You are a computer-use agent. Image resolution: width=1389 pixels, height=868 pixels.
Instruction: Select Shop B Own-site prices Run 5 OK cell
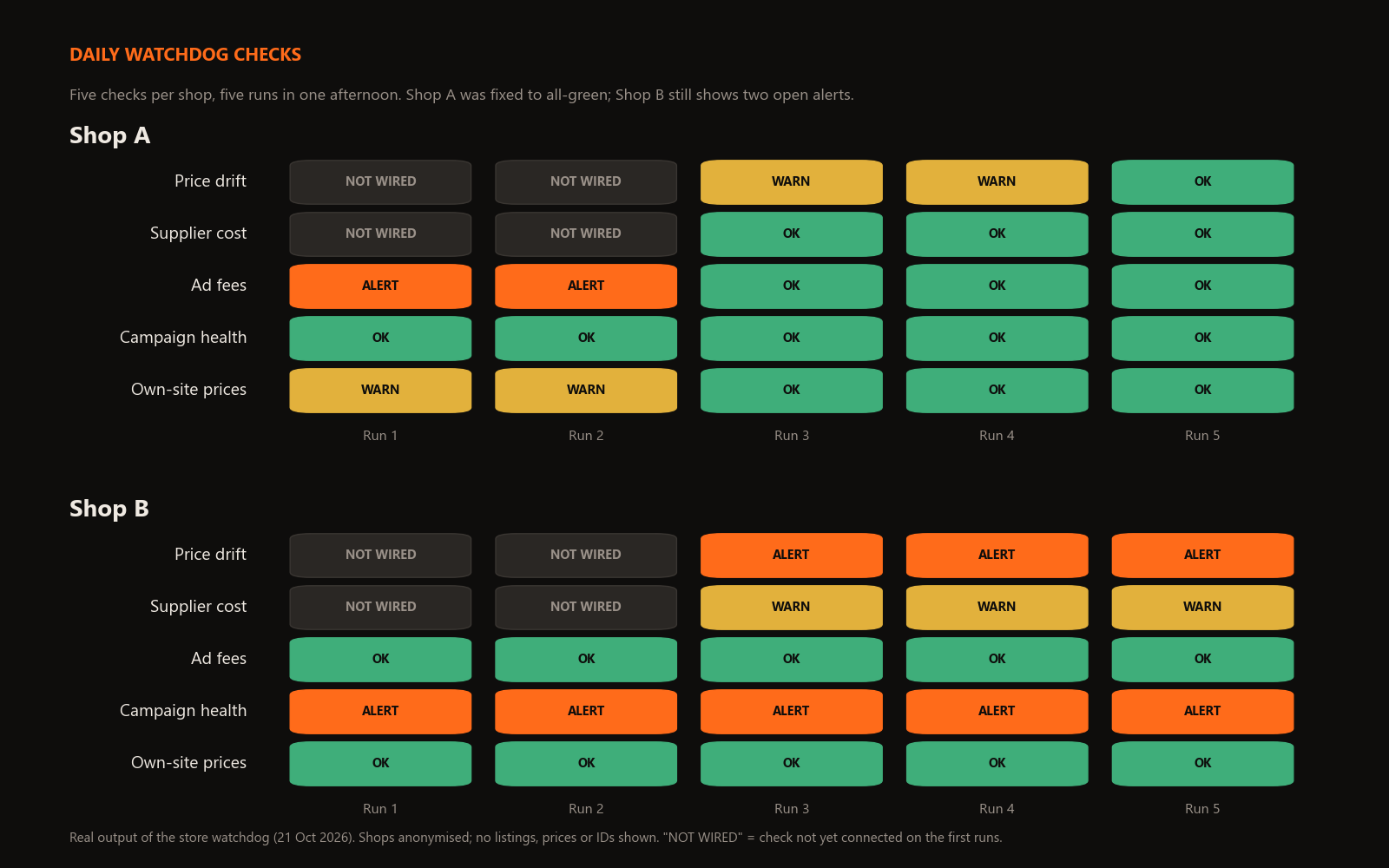(x=1202, y=764)
